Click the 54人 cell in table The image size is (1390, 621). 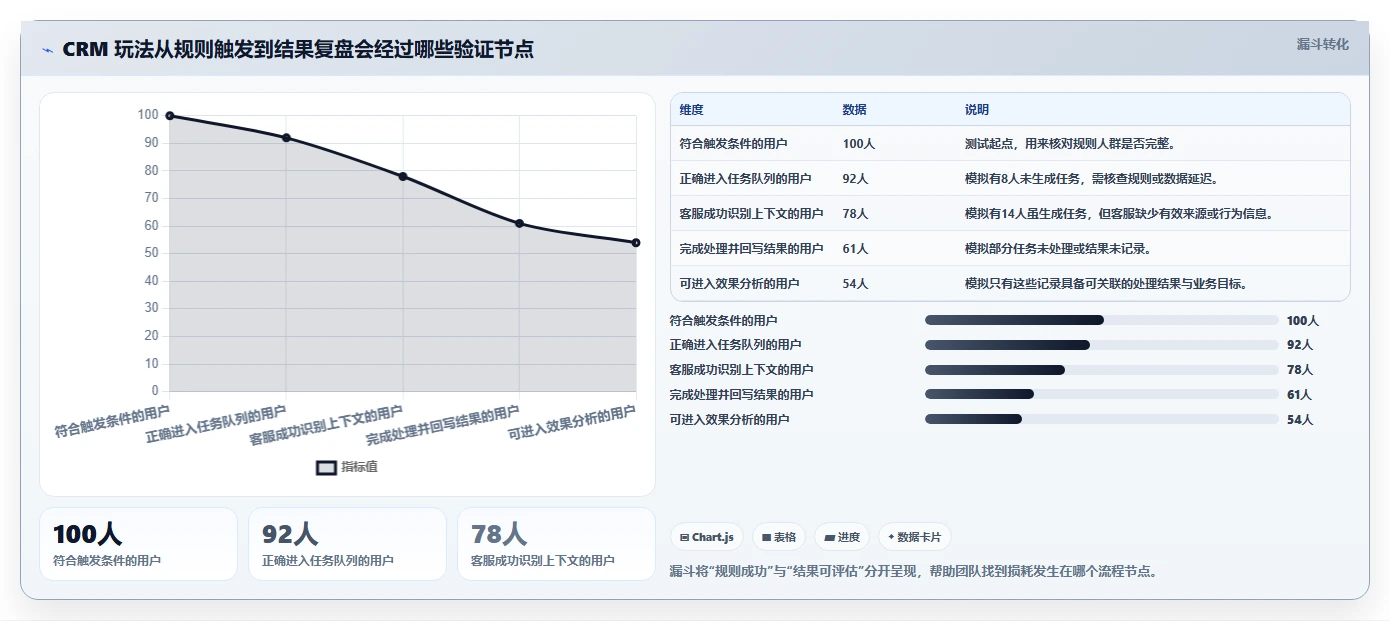coord(855,284)
